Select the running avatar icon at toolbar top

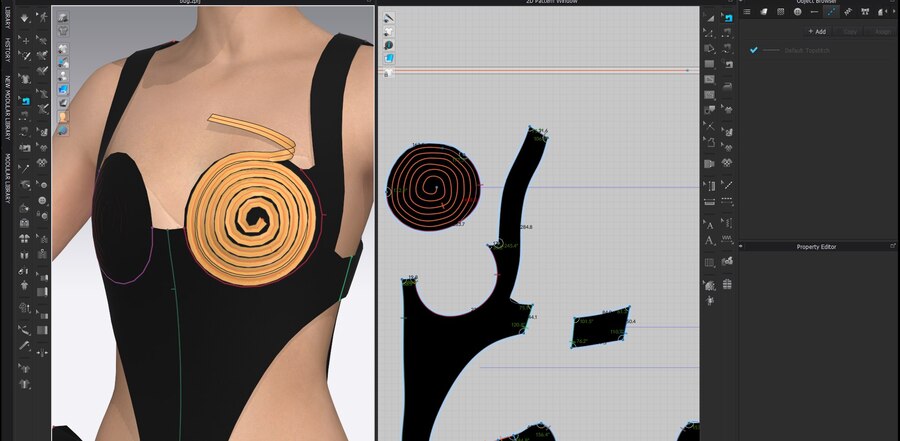pos(42,18)
